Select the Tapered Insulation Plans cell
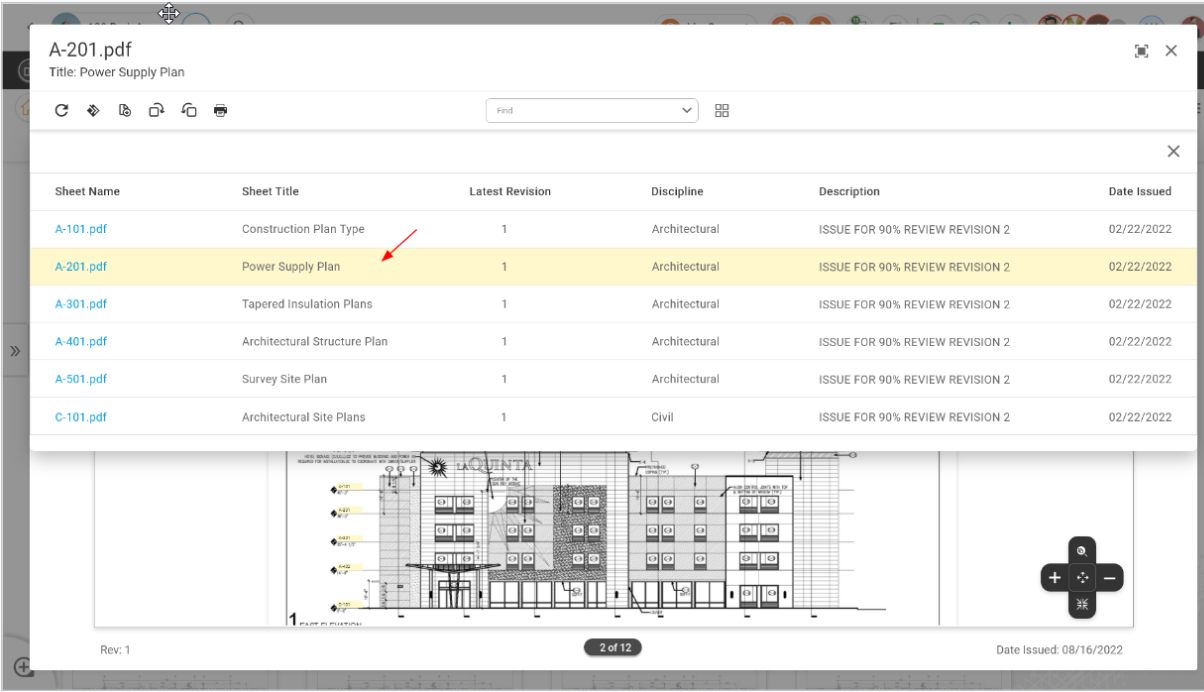This screenshot has height=692, width=1204. tap(307, 304)
